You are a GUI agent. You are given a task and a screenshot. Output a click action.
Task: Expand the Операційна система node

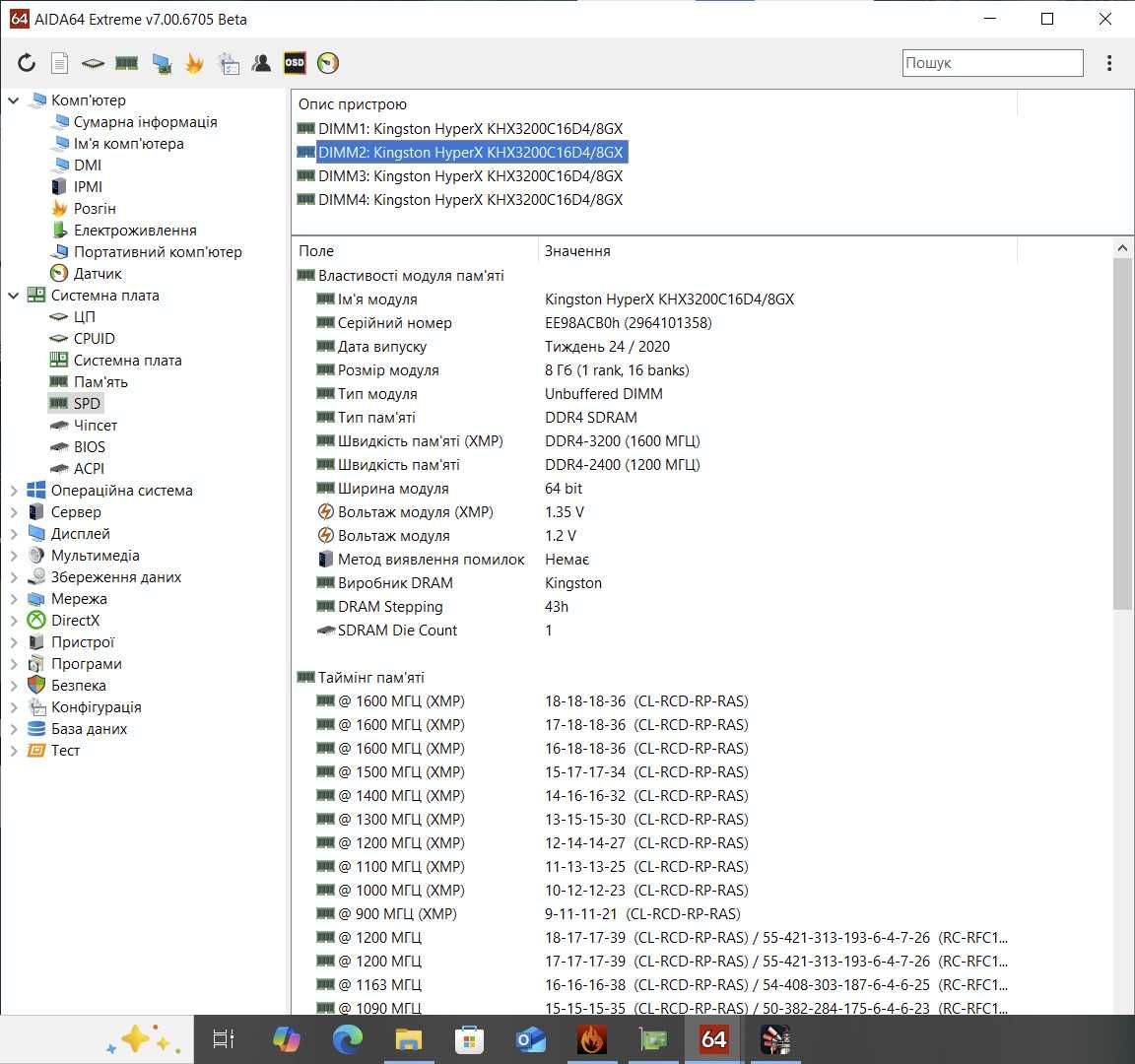point(13,491)
